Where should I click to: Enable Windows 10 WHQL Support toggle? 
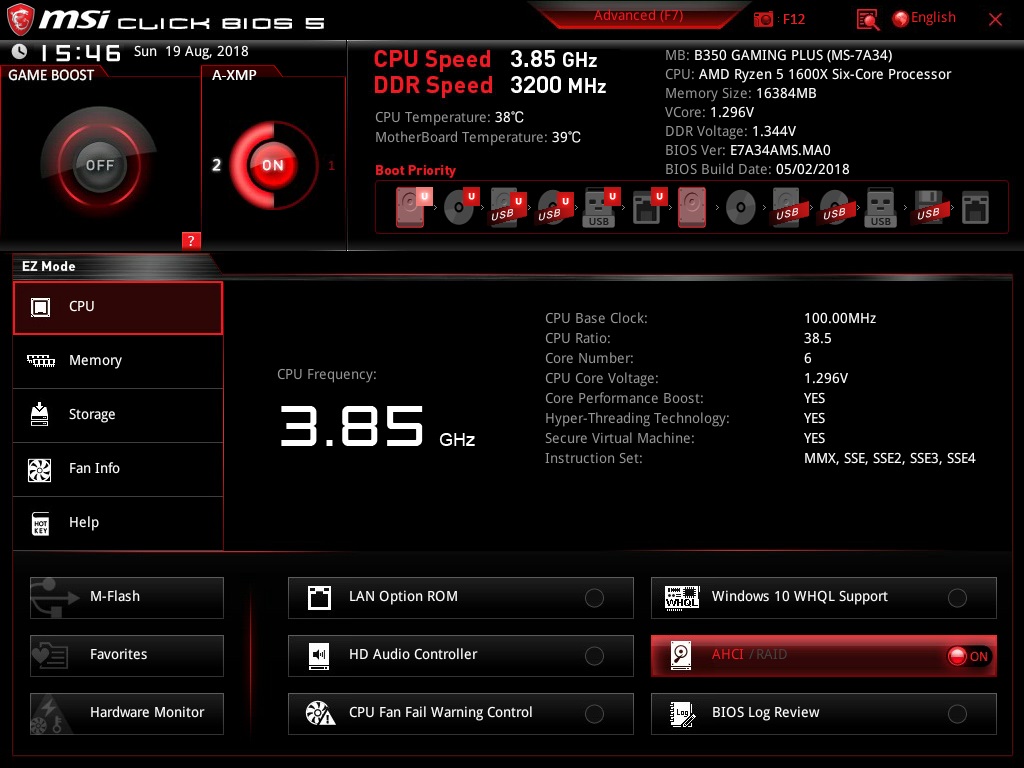(957, 598)
